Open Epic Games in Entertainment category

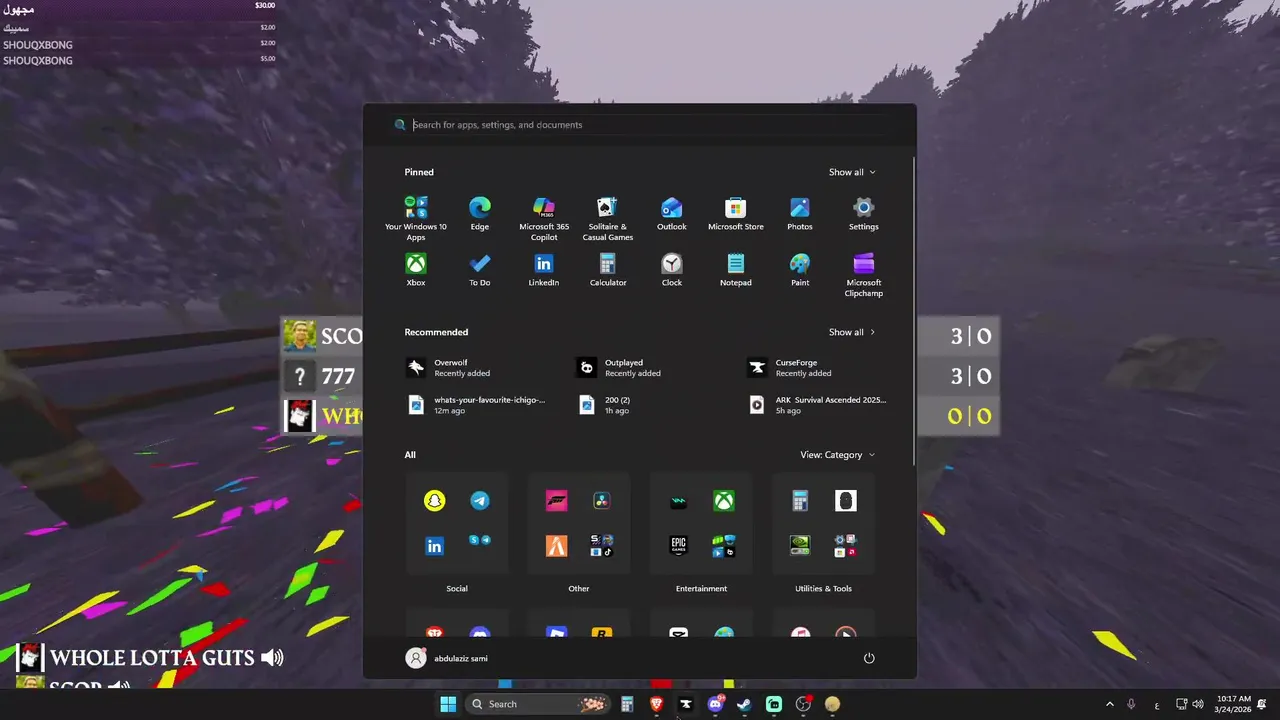[678, 546]
